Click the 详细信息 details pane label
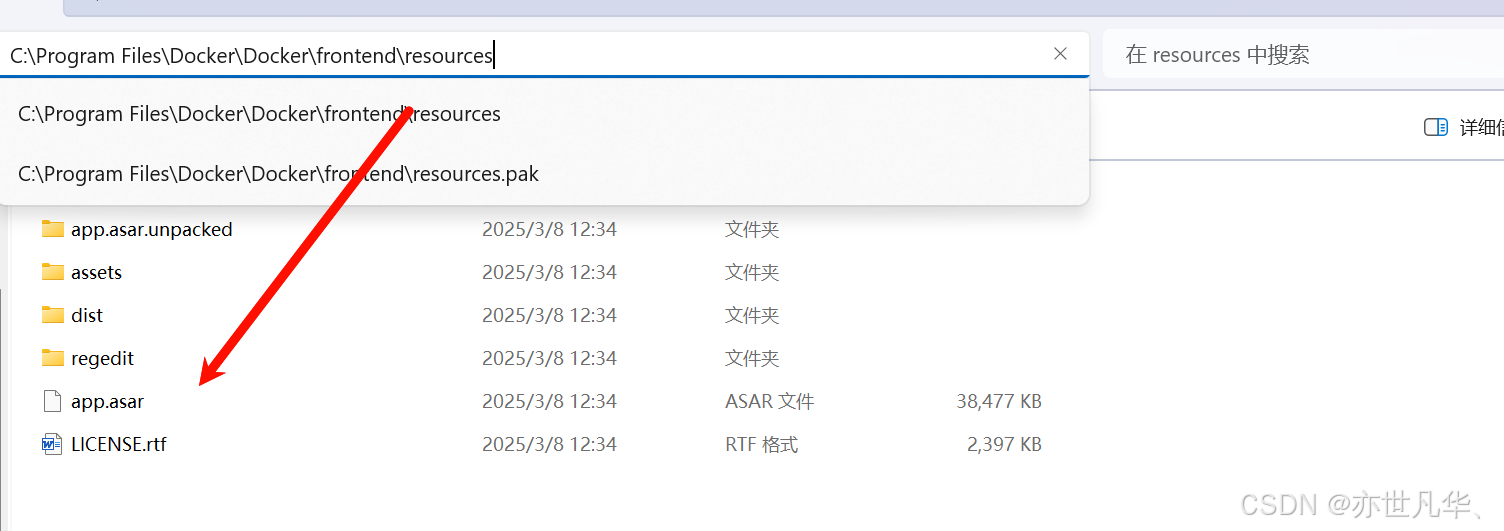 (1481, 127)
